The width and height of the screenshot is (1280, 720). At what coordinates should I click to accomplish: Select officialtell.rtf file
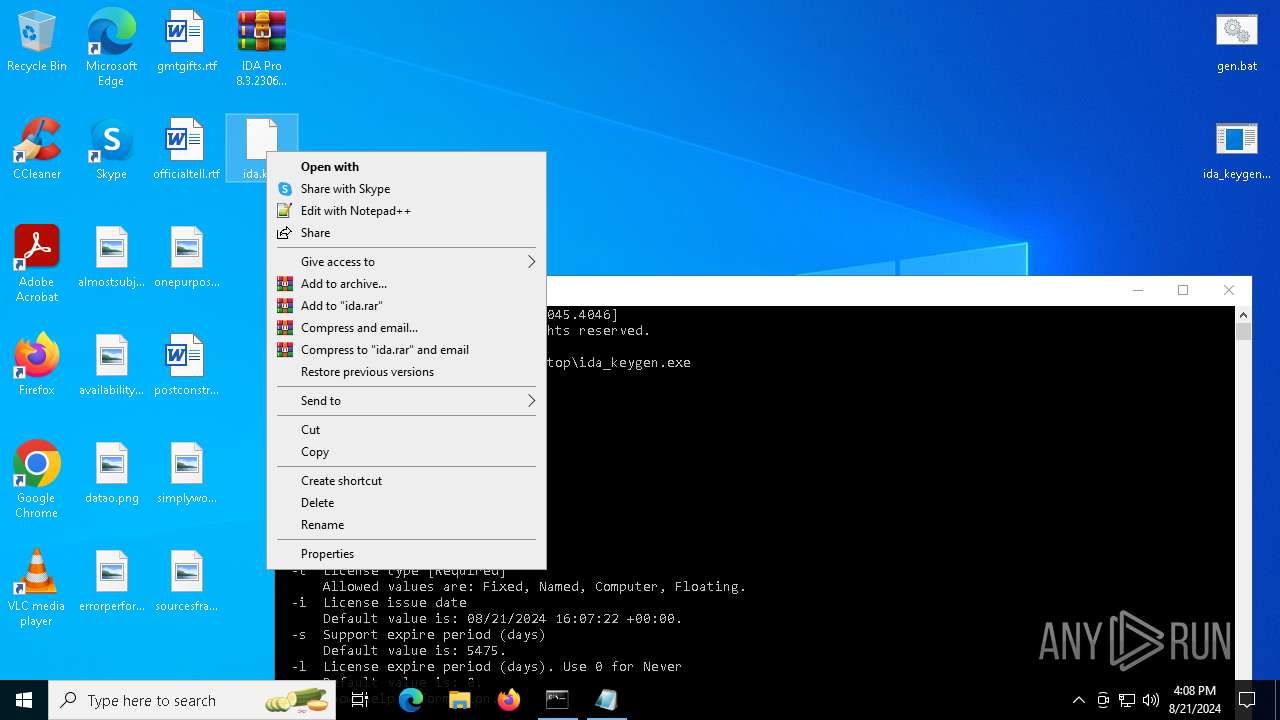pyautogui.click(x=186, y=150)
